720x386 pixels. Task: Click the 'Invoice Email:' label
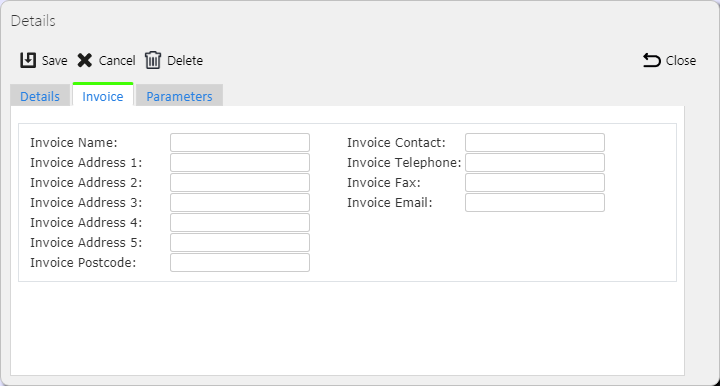pyautogui.click(x=390, y=203)
